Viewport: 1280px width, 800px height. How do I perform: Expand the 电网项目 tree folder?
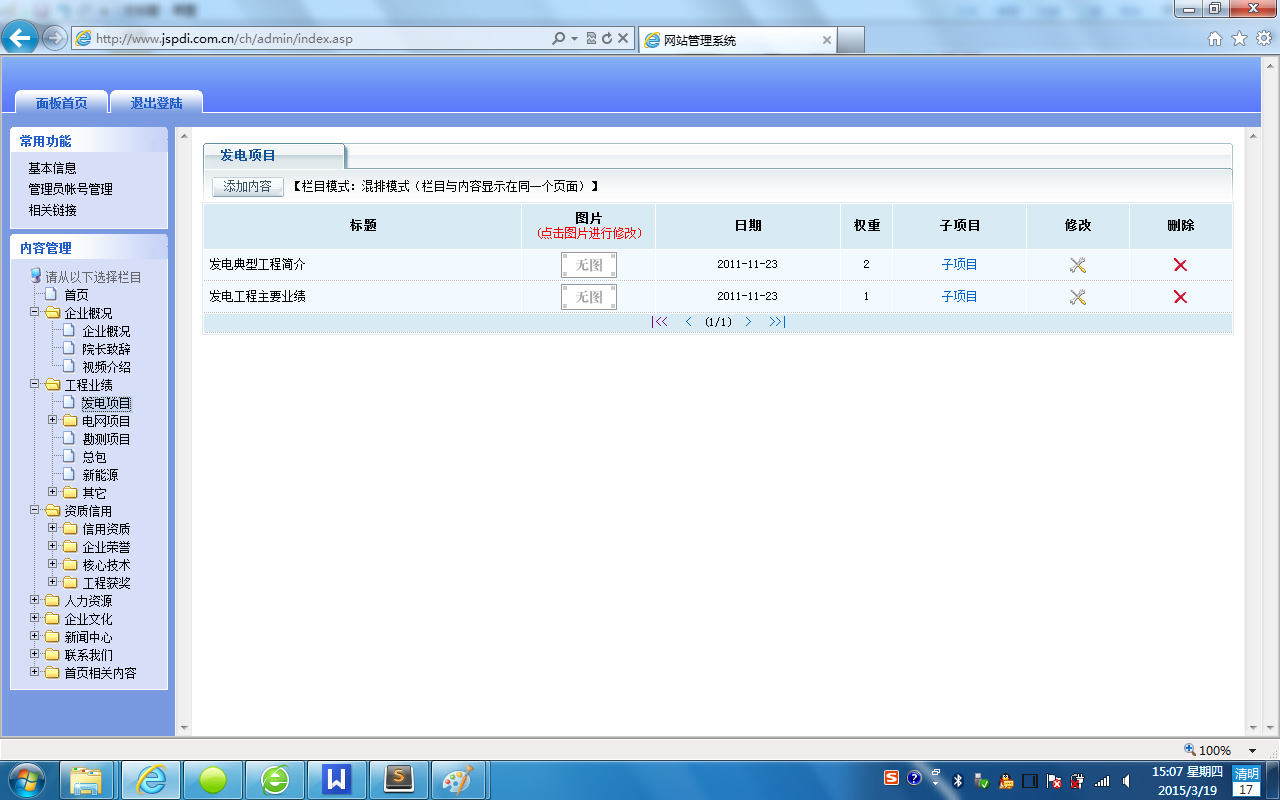coord(53,420)
